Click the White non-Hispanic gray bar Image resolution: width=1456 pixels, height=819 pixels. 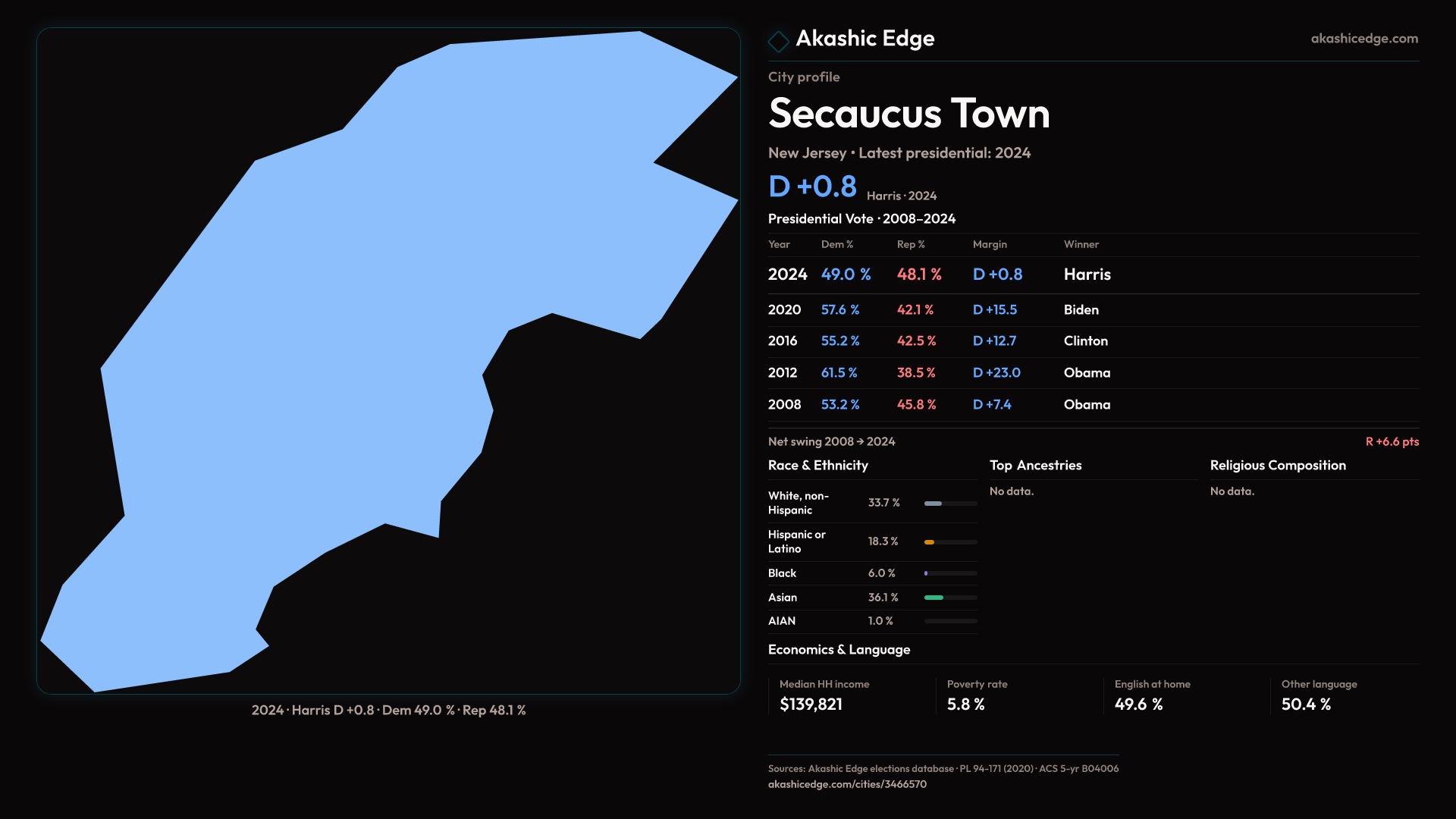933,504
